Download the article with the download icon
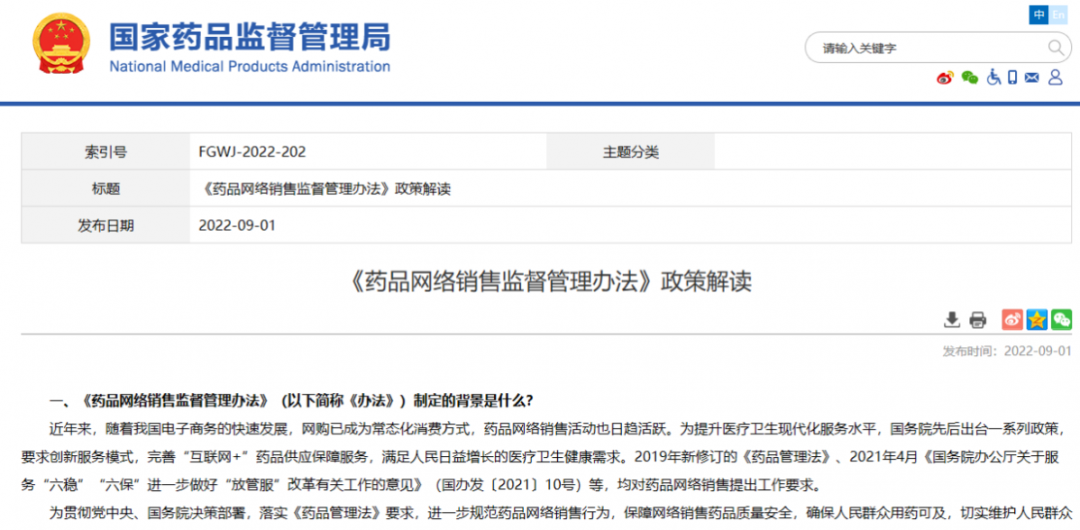The width and height of the screenshot is (1080, 530). (x=952, y=320)
